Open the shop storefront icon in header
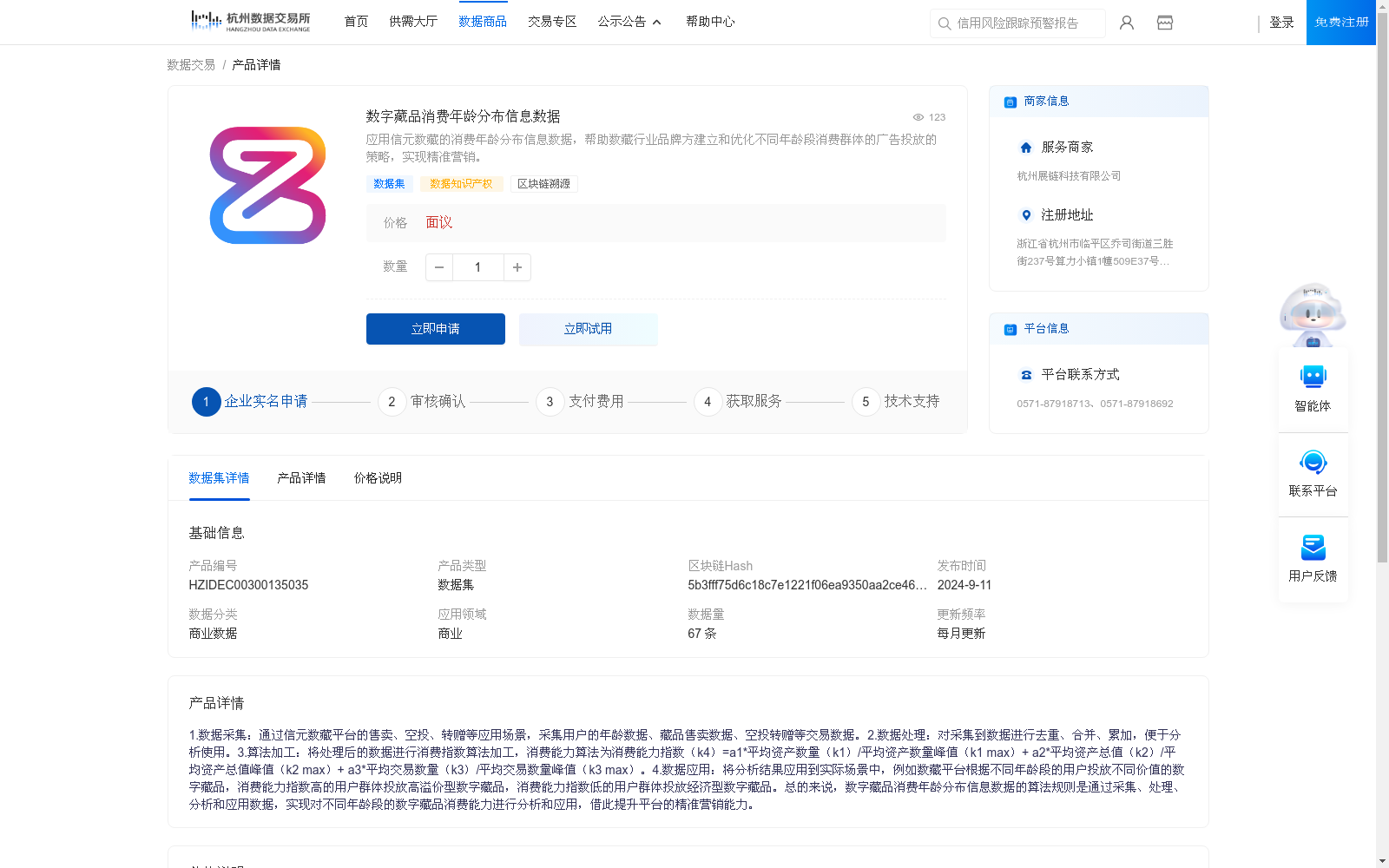Viewport: 1389px width, 868px height. (1165, 23)
